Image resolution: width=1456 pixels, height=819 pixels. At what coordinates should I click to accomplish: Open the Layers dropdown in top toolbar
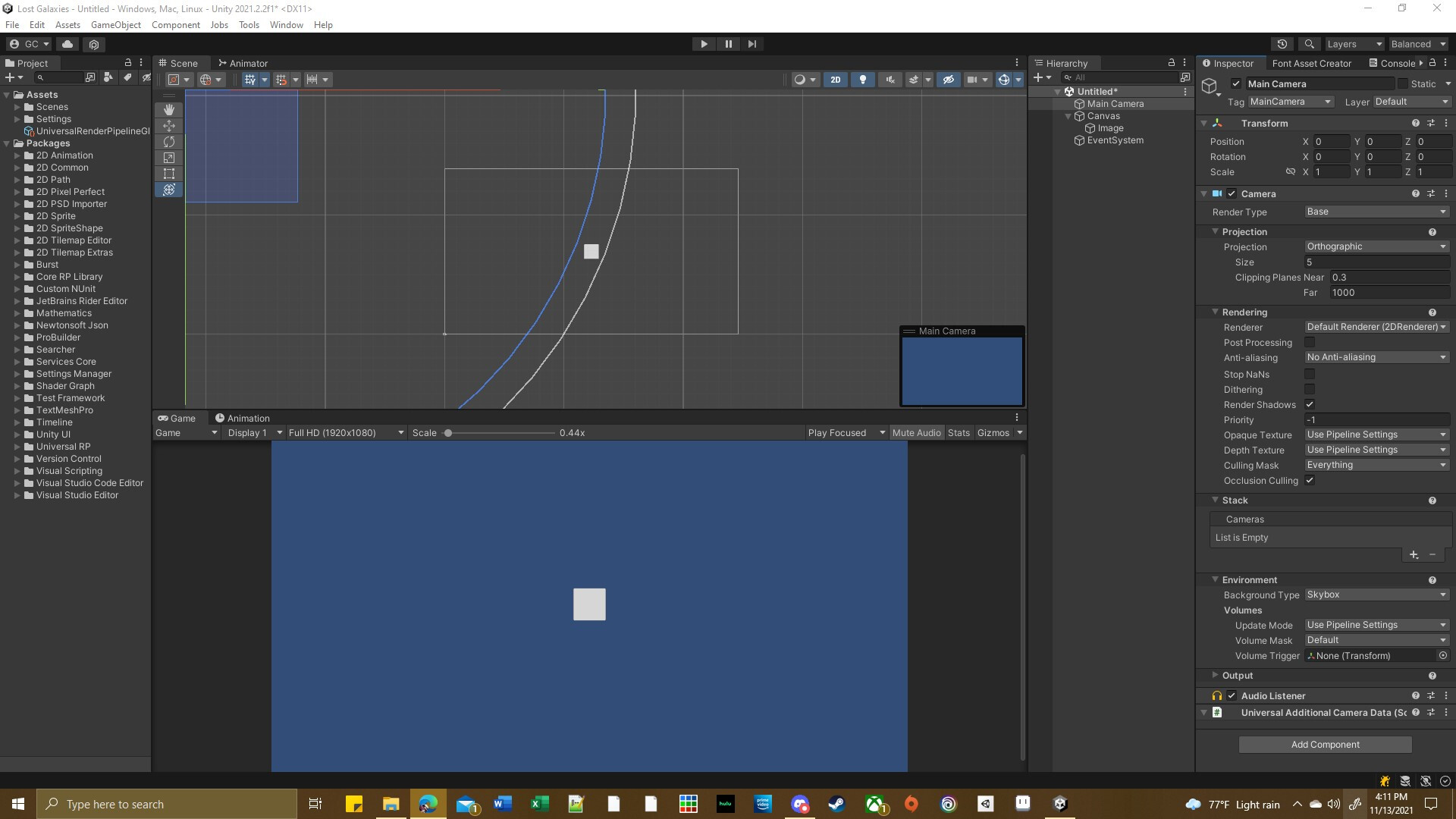click(1354, 44)
